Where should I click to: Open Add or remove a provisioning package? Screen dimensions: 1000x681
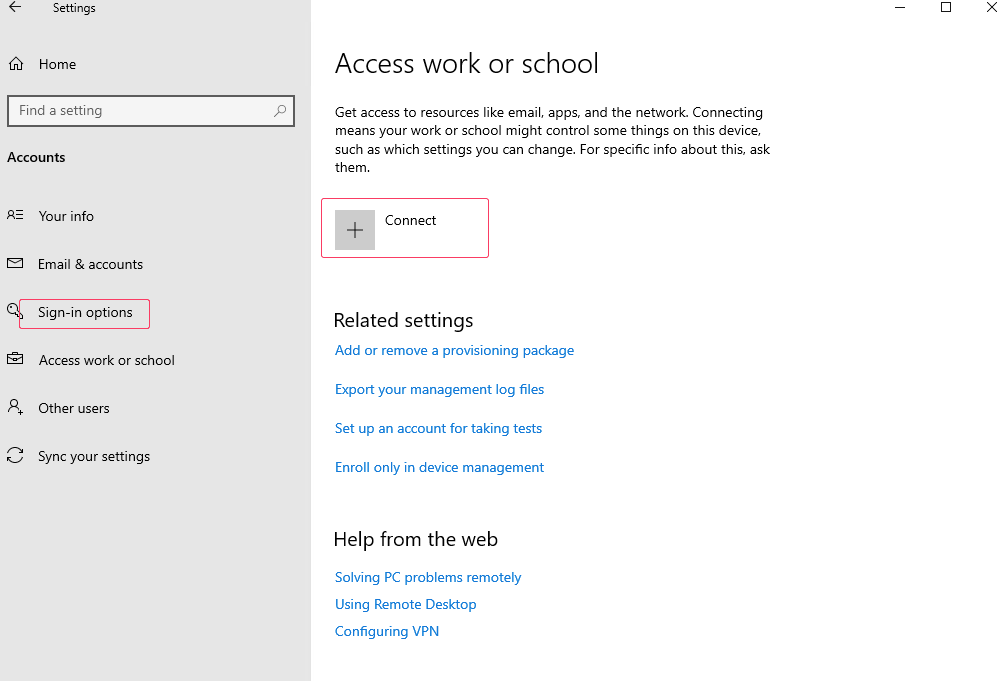coord(454,350)
